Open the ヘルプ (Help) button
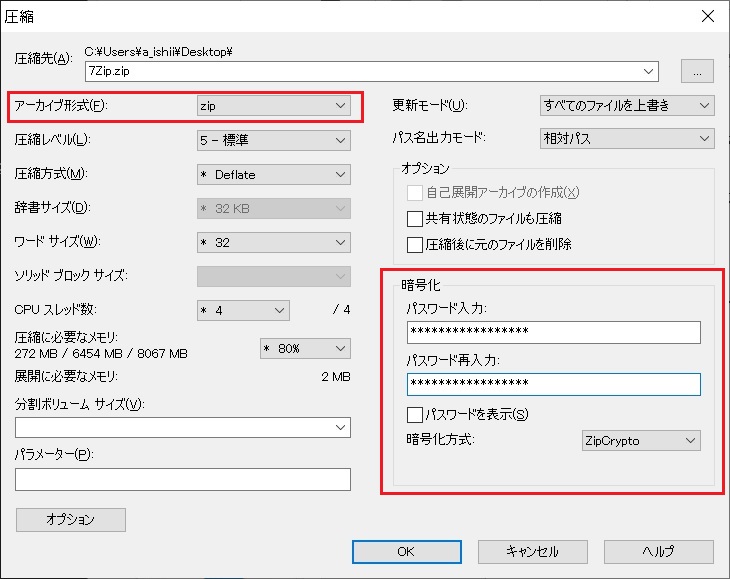Image resolution: width=730 pixels, height=579 pixels. (658, 551)
